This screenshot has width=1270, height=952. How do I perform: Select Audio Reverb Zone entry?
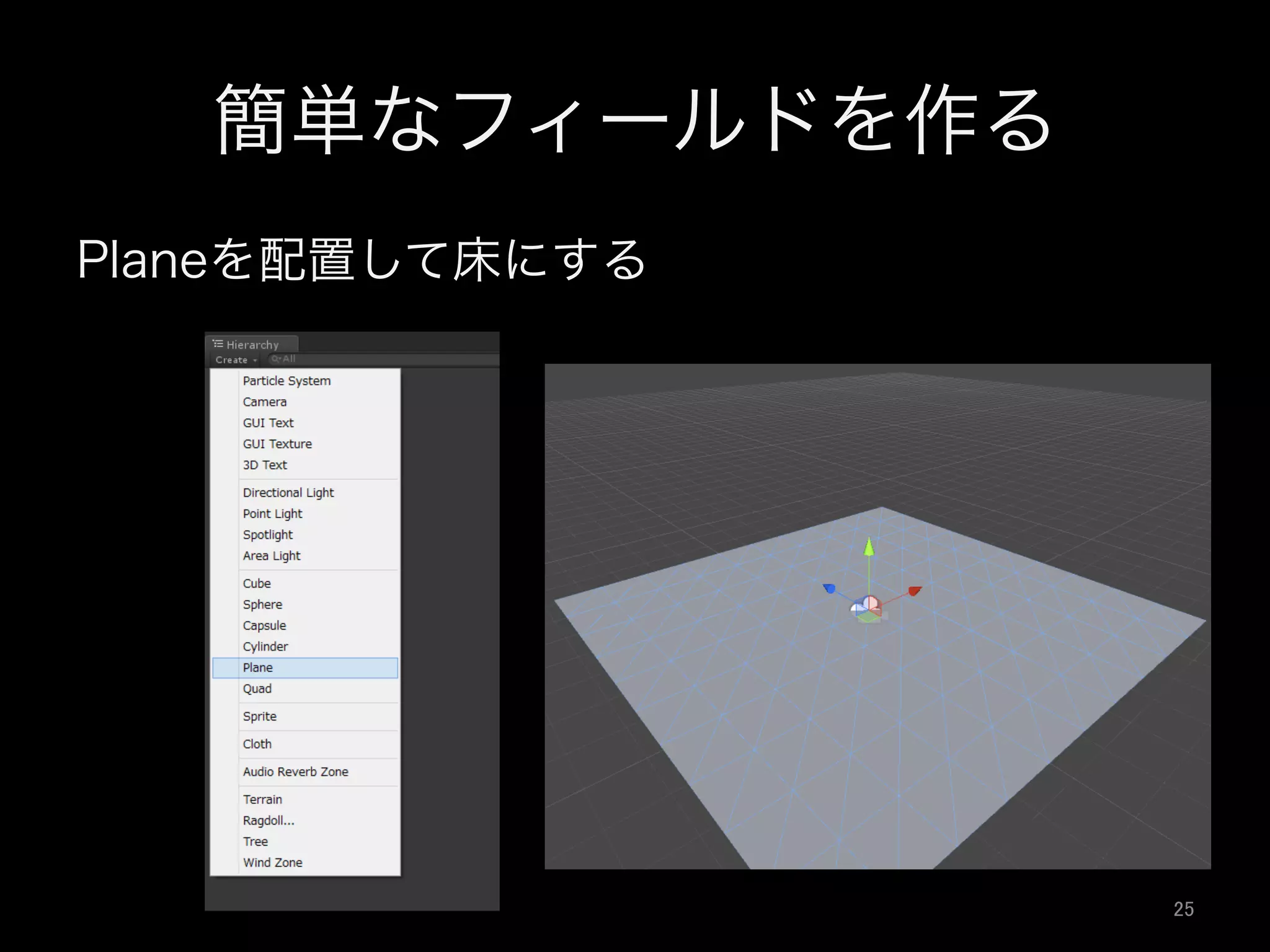(x=305, y=772)
